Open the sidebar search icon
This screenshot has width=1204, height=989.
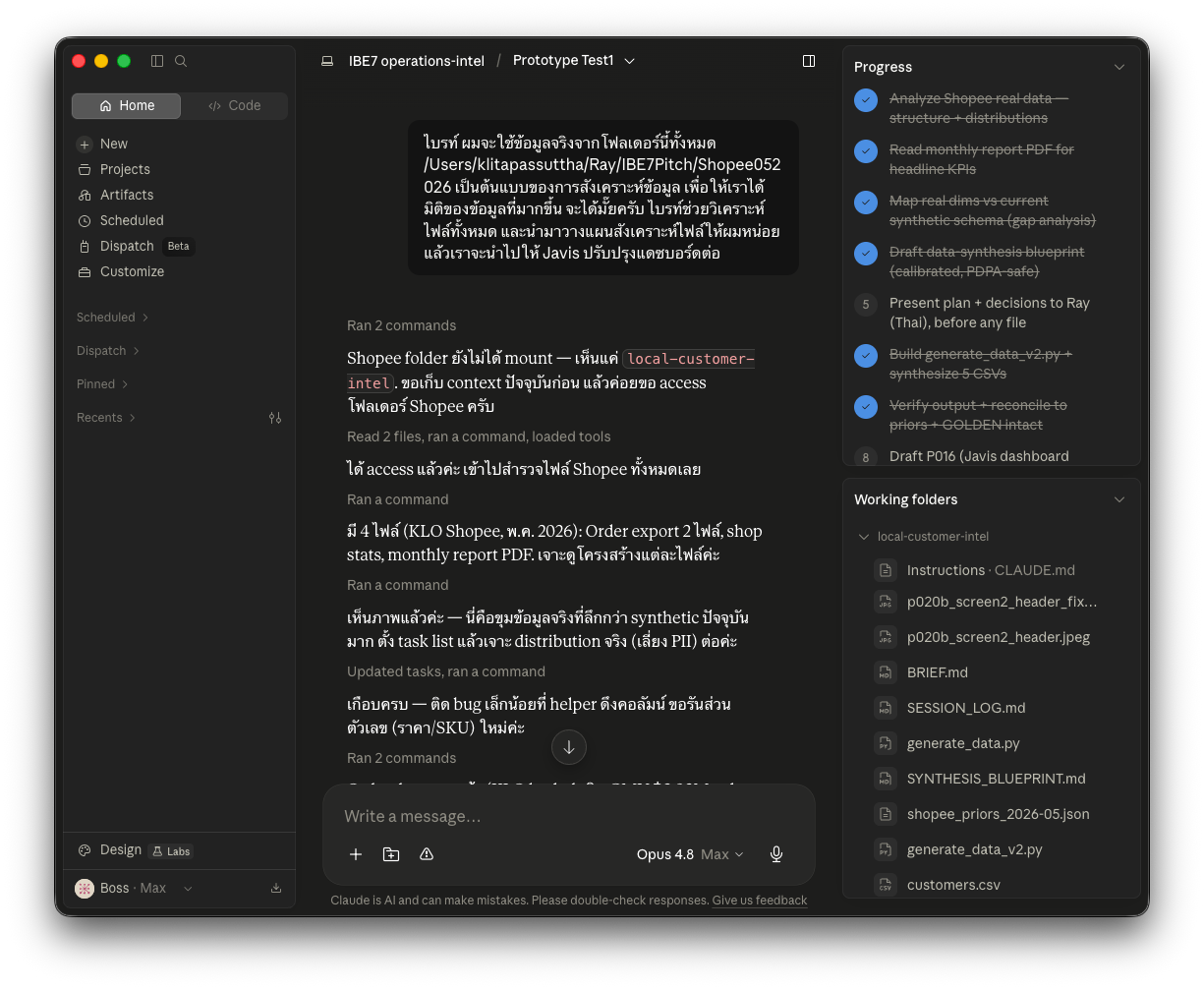tap(181, 61)
